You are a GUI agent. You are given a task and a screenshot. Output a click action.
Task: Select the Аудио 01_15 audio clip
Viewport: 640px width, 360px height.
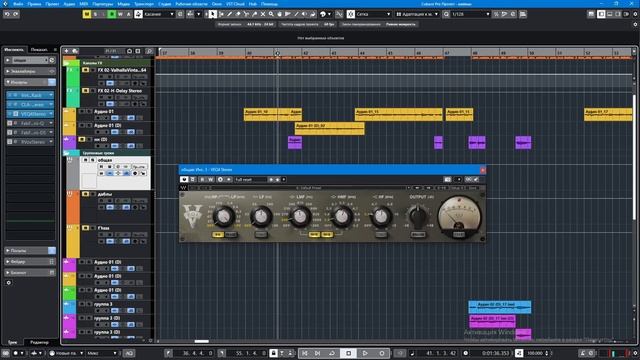click(398, 114)
